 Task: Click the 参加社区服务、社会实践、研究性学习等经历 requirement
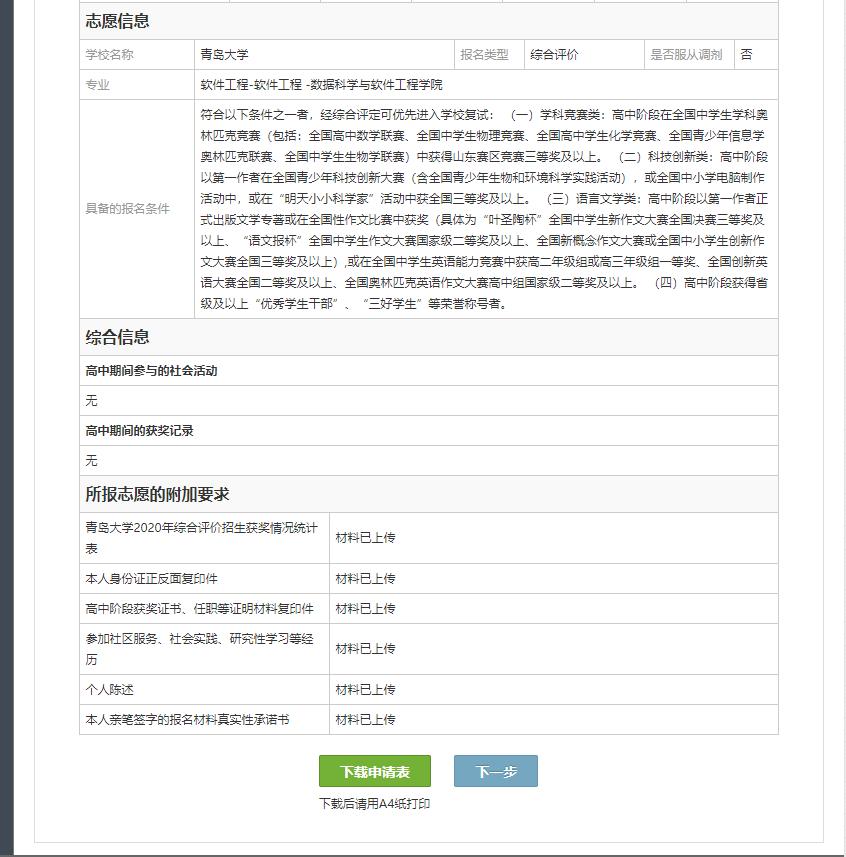click(199, 649)
